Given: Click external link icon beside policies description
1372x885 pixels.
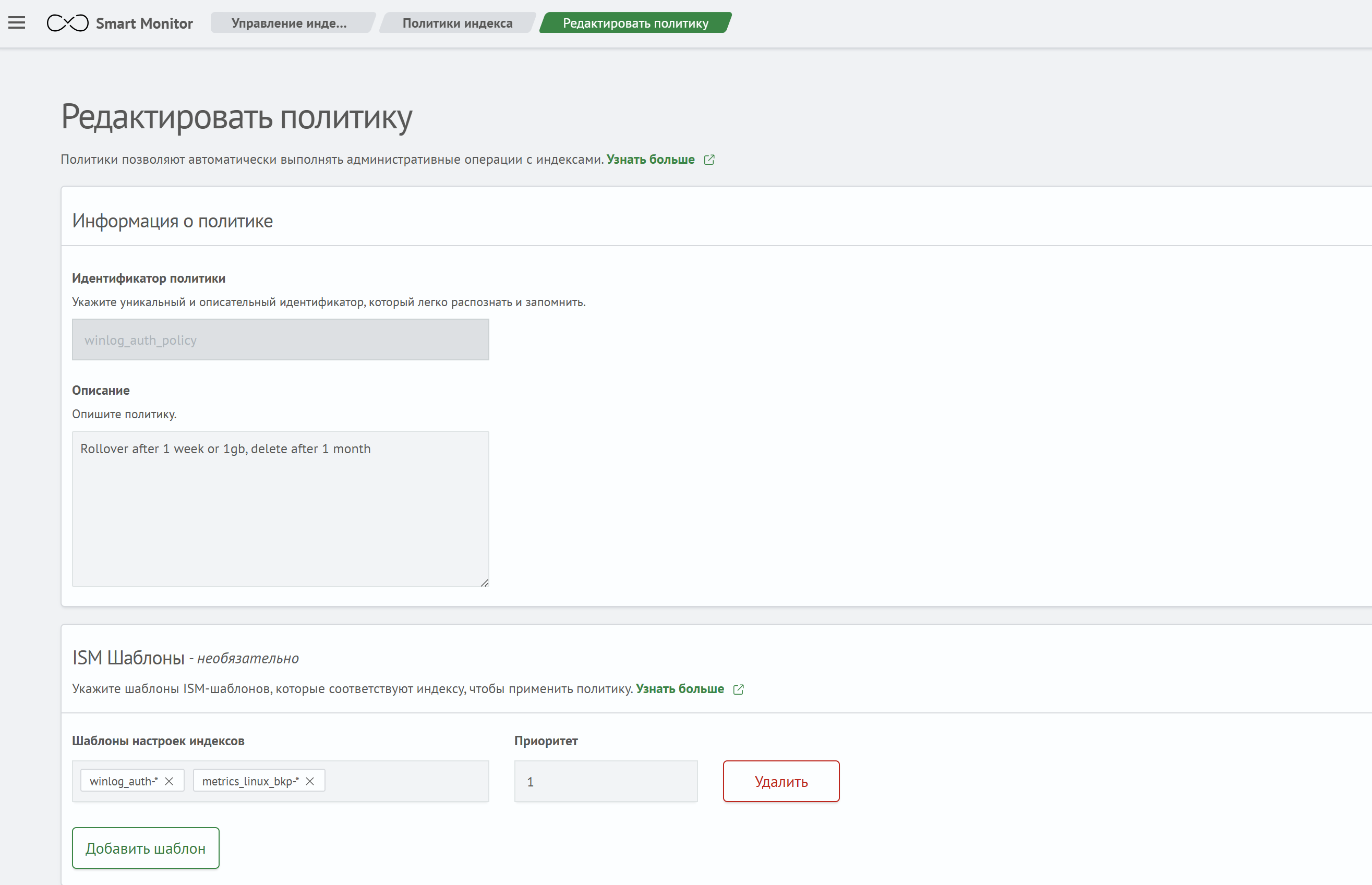Looking at the screenshot, I should [x=709, y=160].
